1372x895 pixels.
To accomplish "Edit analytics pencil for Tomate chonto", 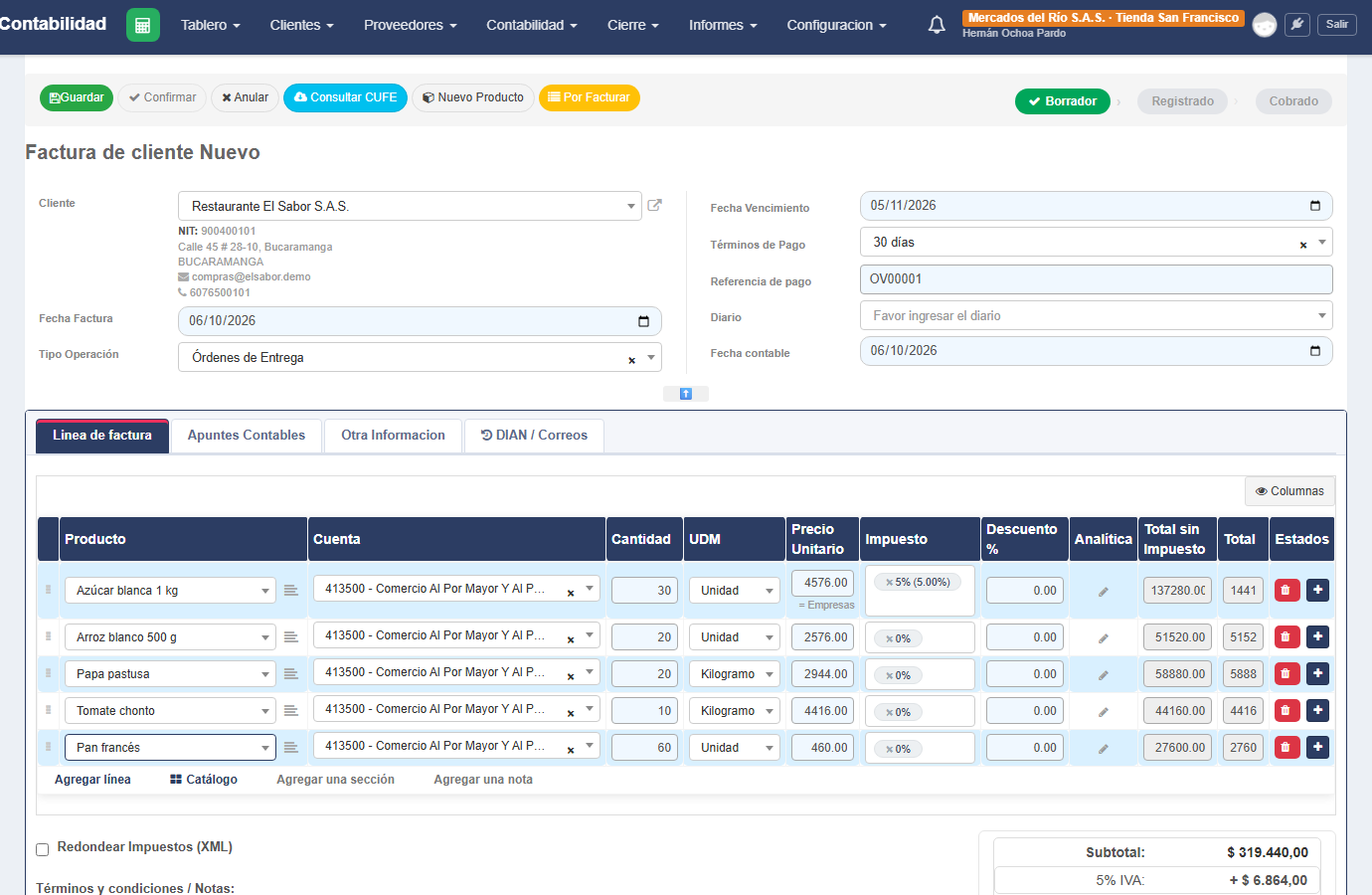I will tap(1104, 712).
